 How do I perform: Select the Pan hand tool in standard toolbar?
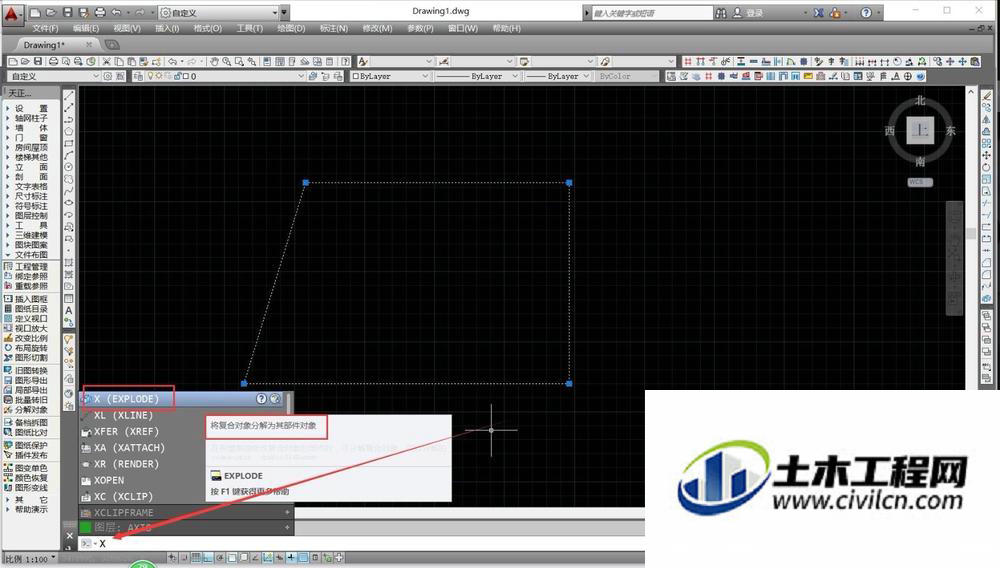(x=214, y=61)
